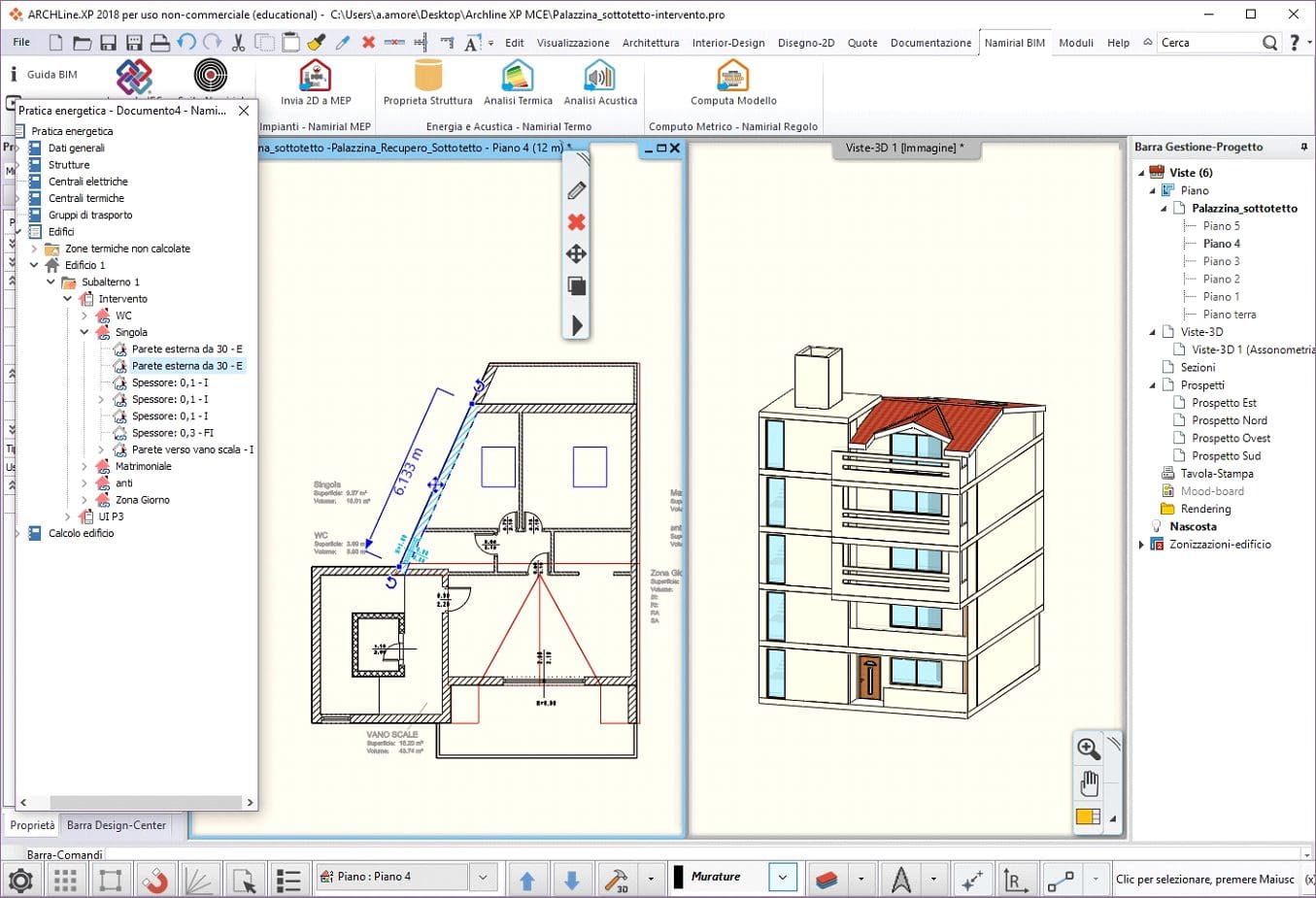Open Computa Modello tool
The image size is (1316, 898).
(733, 83)
